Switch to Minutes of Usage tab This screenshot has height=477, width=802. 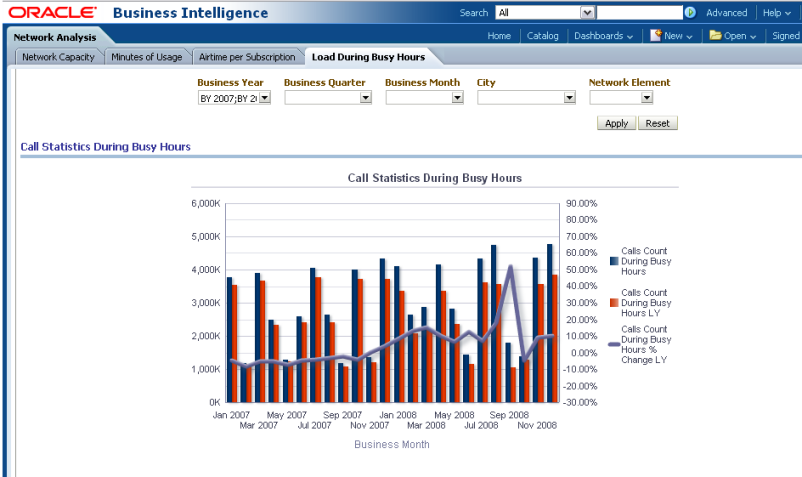[147, 57]
